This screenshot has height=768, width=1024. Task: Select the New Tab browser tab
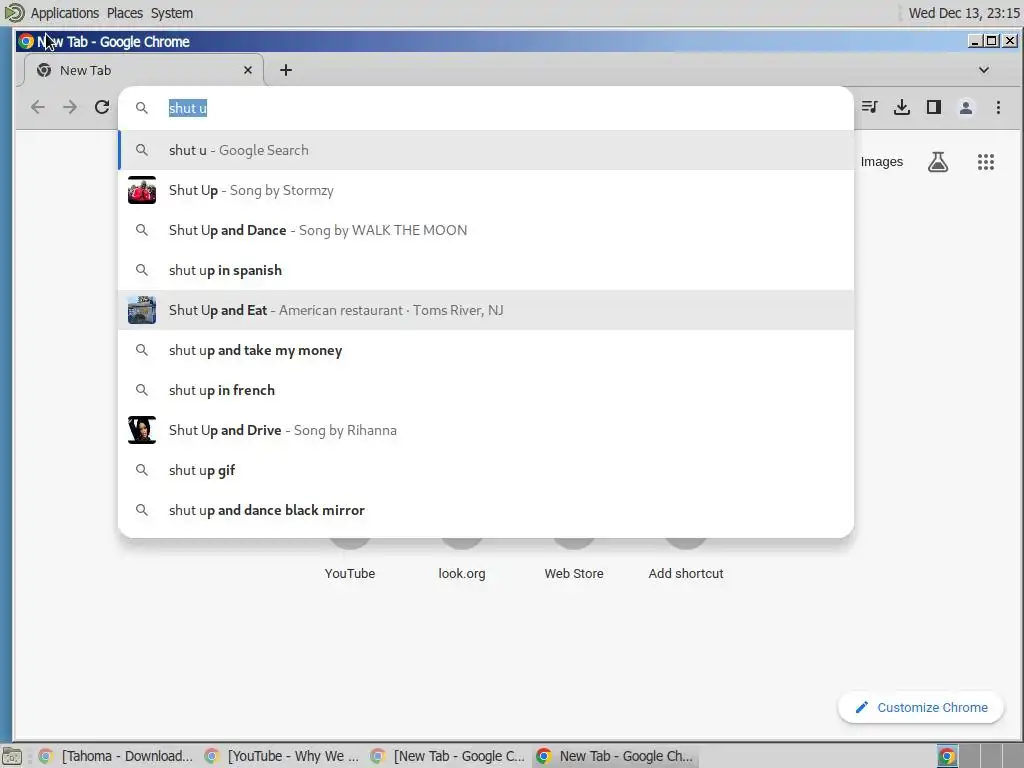coord(144,70)
